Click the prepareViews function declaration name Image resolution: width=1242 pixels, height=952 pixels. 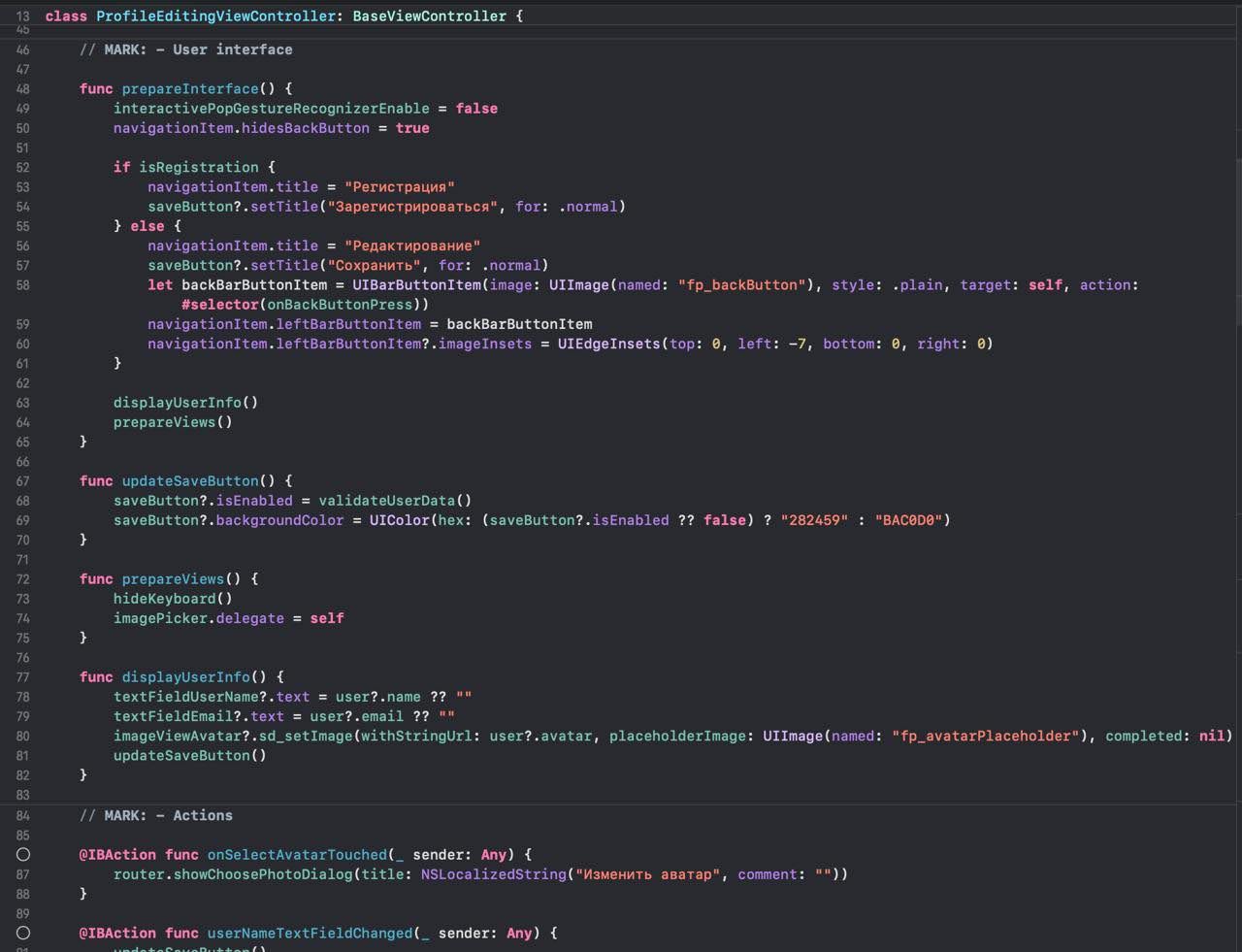(x=173, y=579)
